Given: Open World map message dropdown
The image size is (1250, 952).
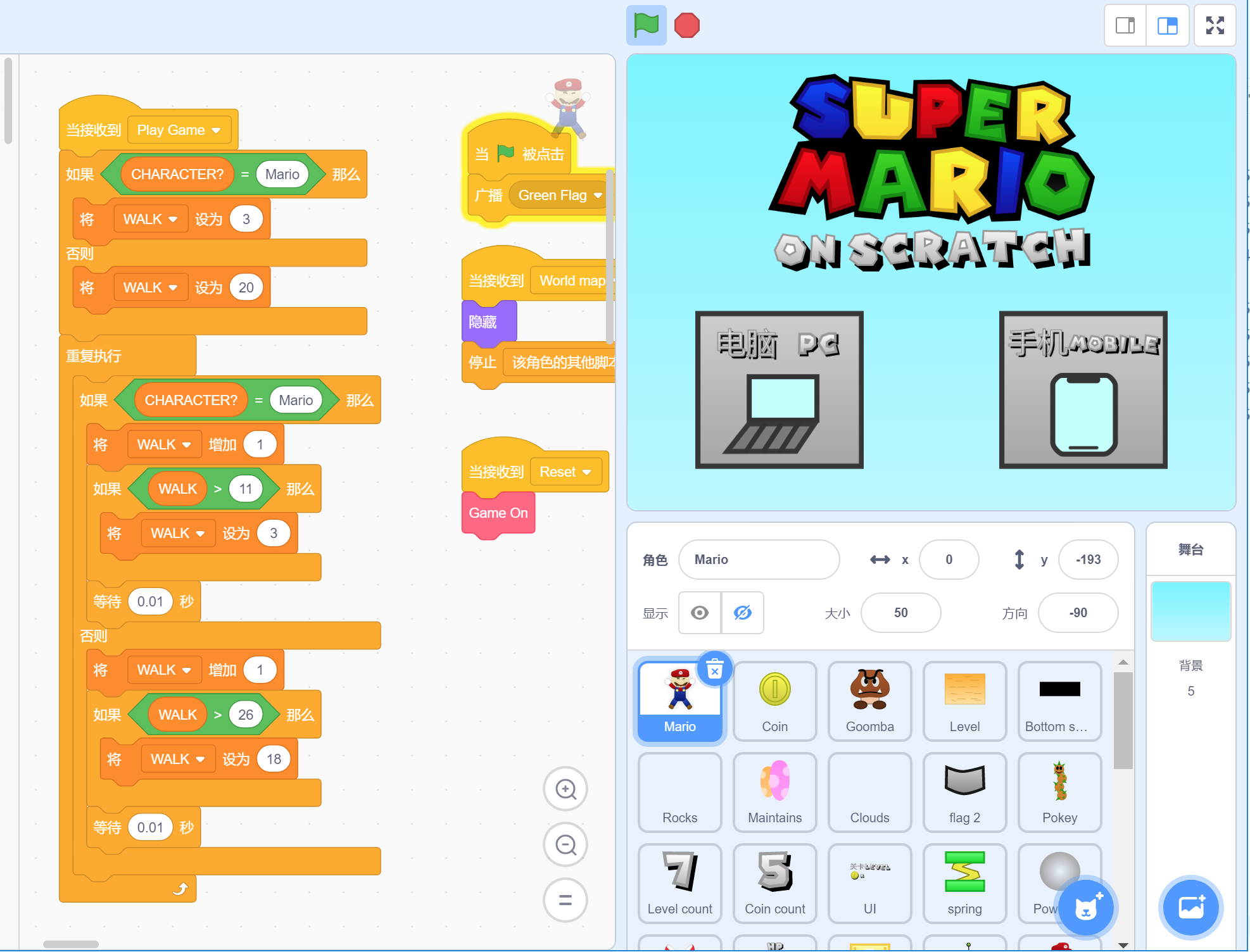Looking at the screenshot, I should click(x=573, y=280).
